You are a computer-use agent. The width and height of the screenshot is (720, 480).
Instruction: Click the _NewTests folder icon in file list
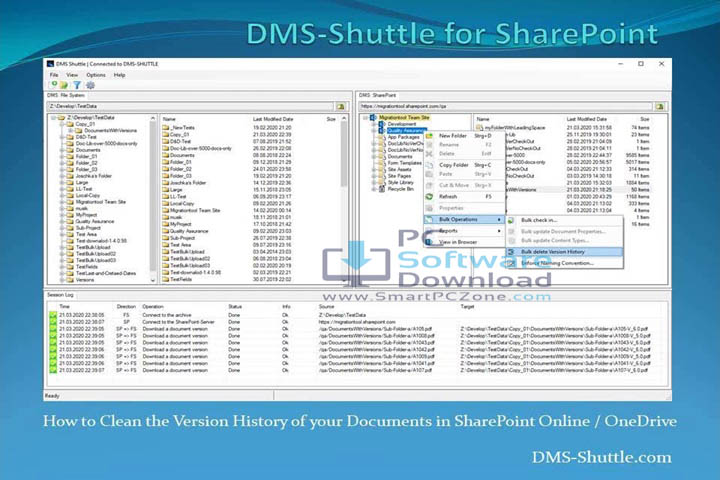pyautogui.click(x=165, y=128)
